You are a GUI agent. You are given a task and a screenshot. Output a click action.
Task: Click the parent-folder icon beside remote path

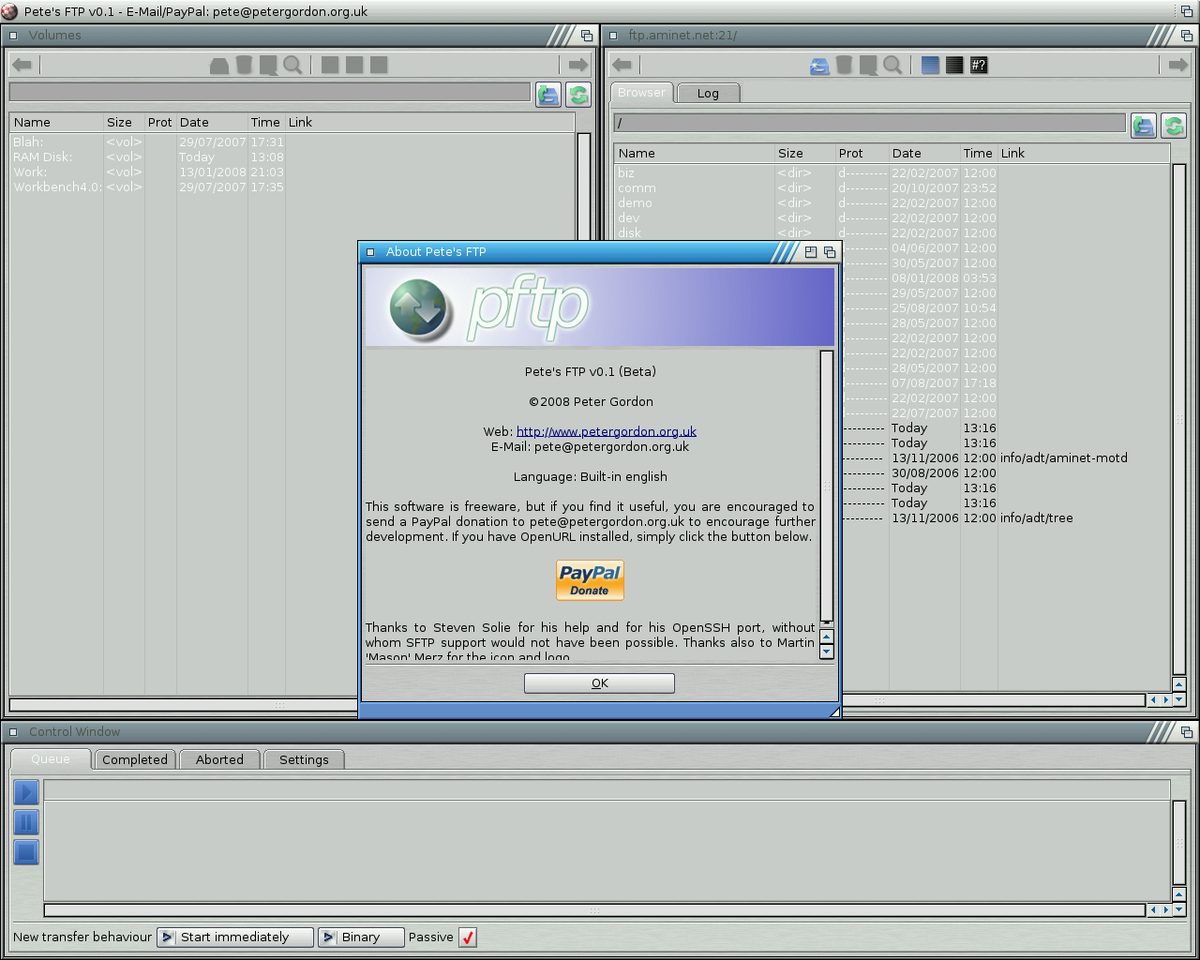(1144, 125)
